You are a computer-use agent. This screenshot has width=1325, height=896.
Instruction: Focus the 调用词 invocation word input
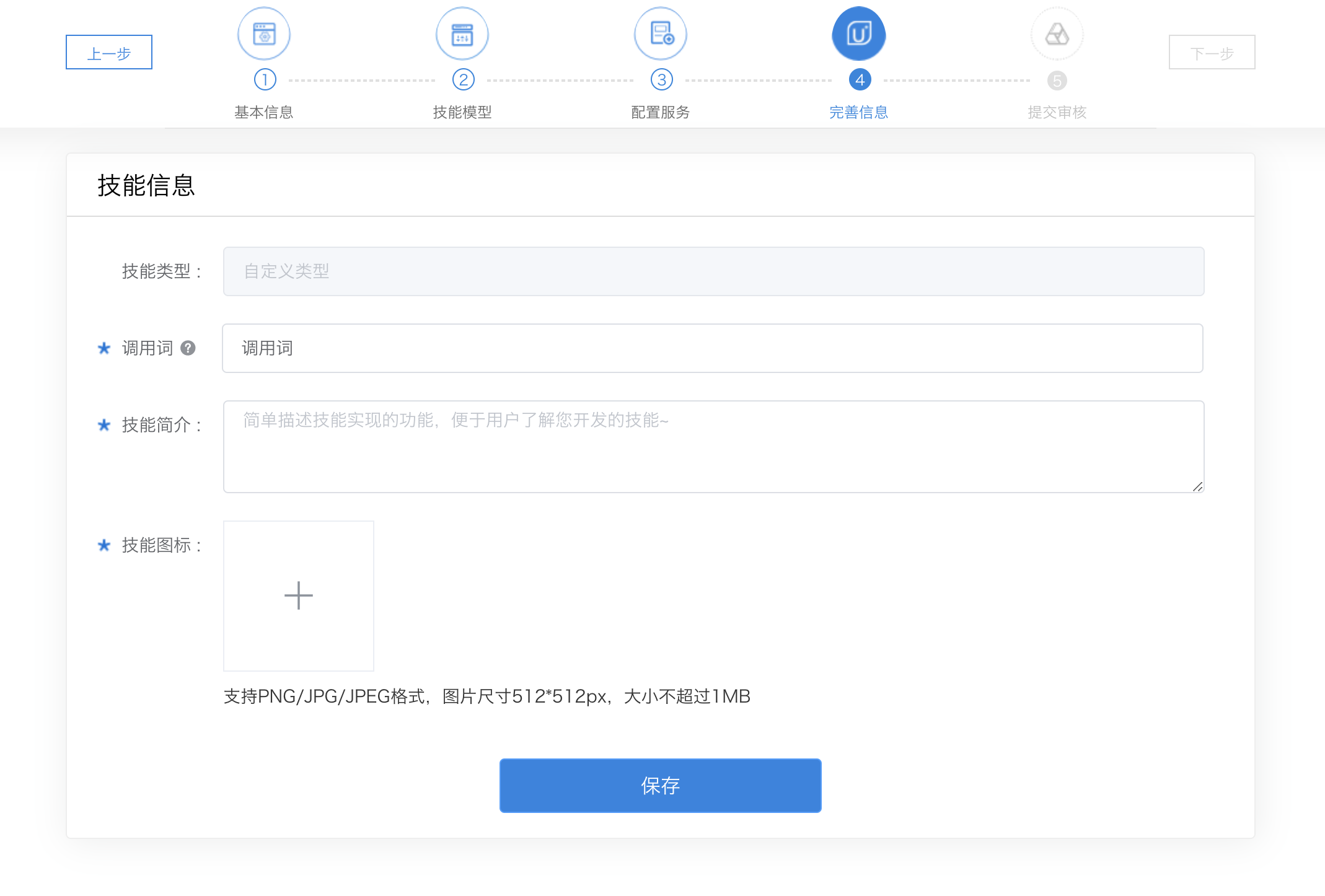(x=713, y=348)
